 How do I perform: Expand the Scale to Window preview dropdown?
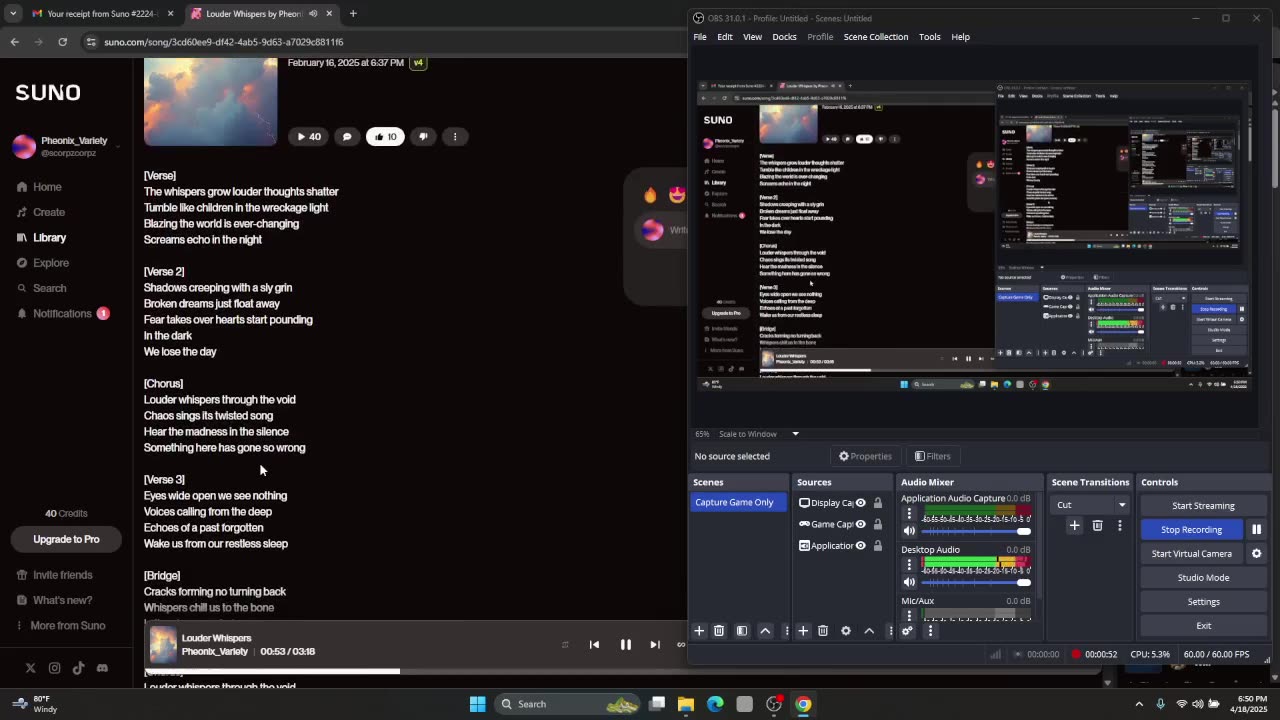(796, 434)
